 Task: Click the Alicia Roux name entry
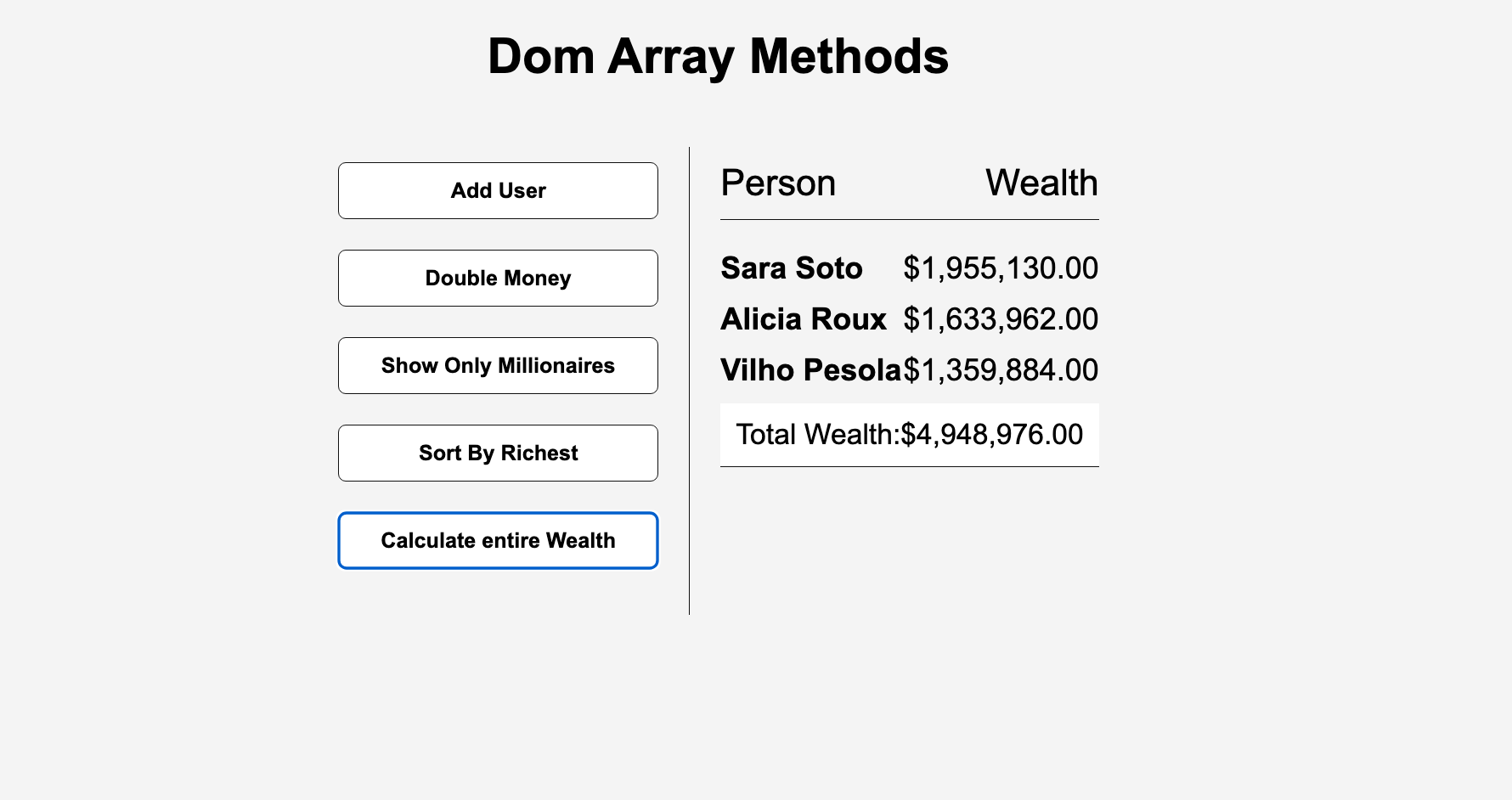pos(804,319)
